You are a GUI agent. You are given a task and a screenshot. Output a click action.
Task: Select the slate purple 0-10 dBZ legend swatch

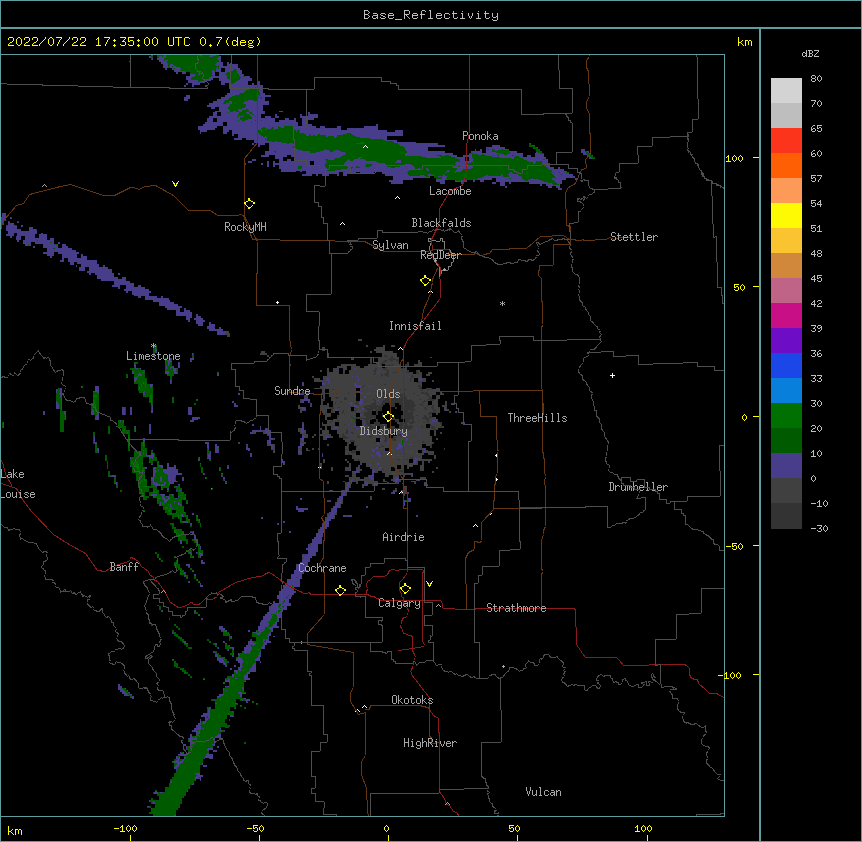click(786, 466)
